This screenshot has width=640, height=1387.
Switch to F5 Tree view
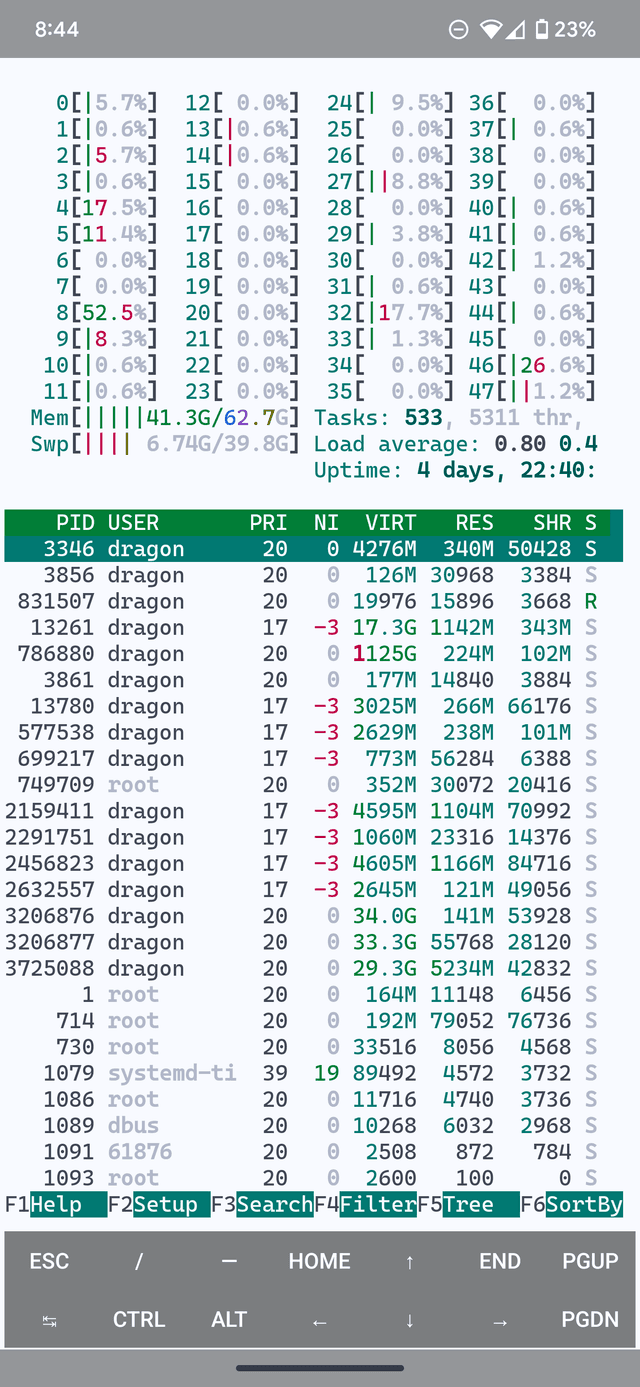click(x=468, y=1204)
